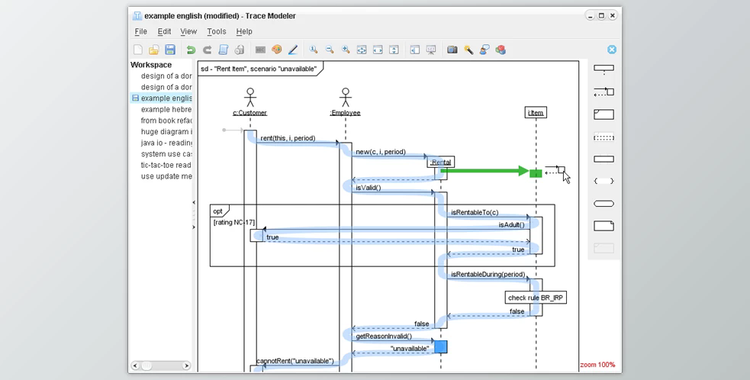Click the fit diagram to window icon

(x=362, y=50)
